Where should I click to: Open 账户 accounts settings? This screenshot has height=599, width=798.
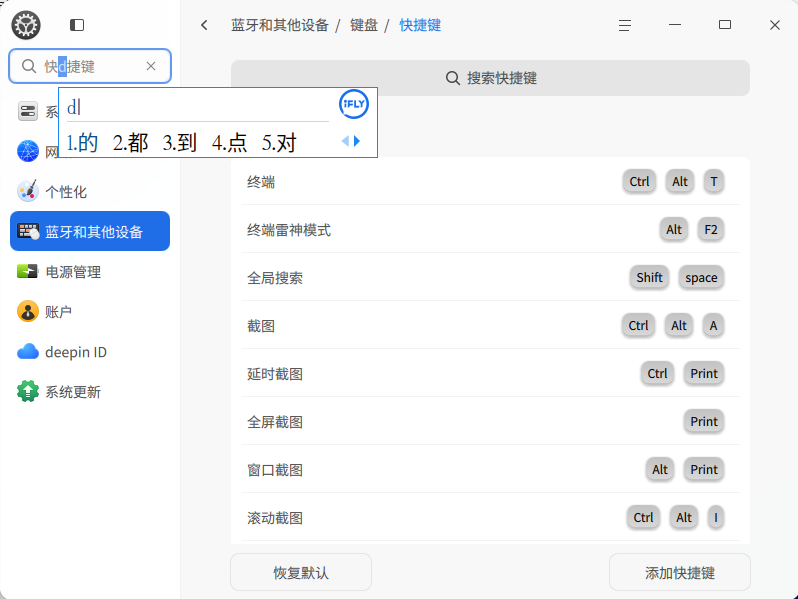90,311
